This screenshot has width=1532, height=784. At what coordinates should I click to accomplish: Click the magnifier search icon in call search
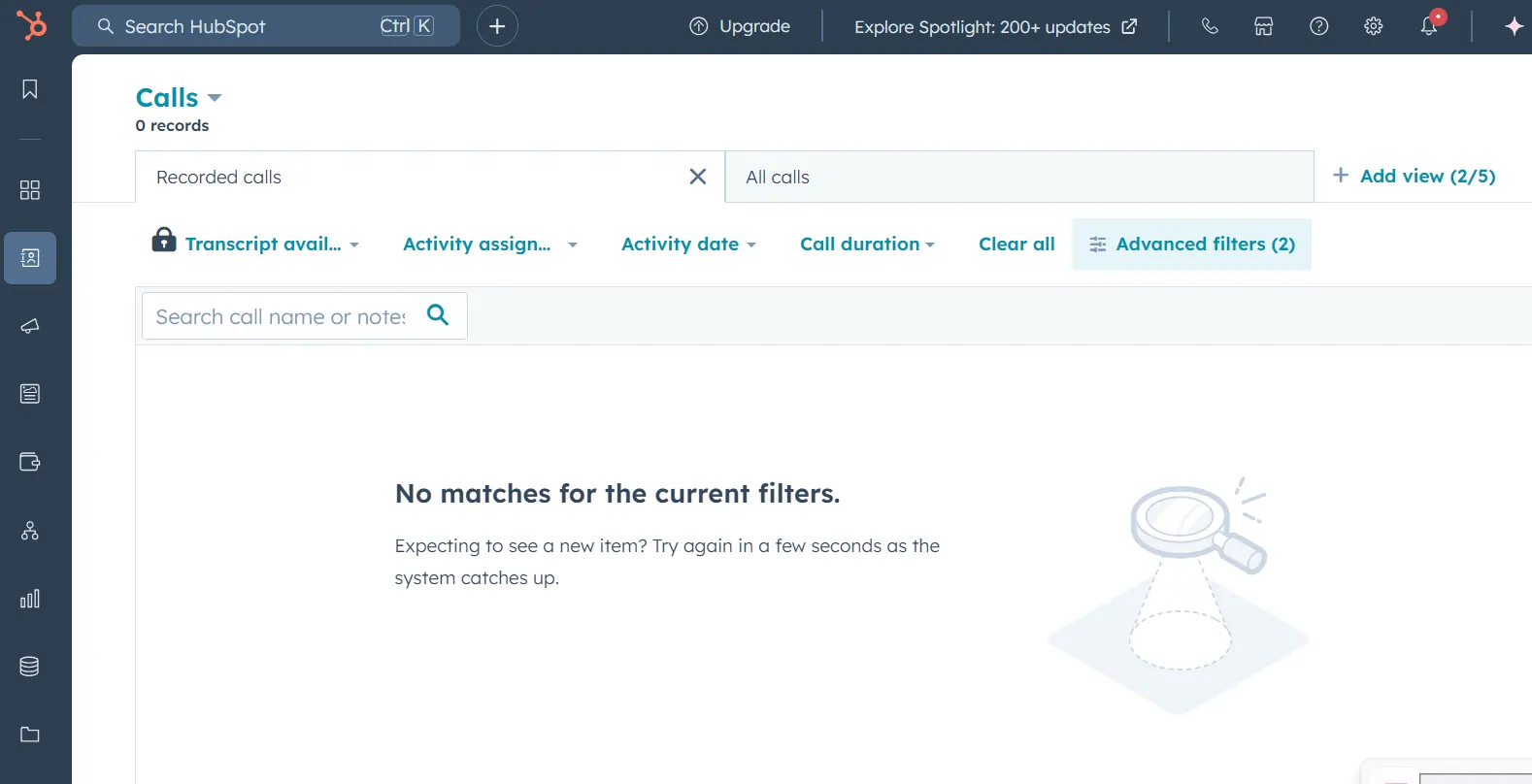pos(438,314)
